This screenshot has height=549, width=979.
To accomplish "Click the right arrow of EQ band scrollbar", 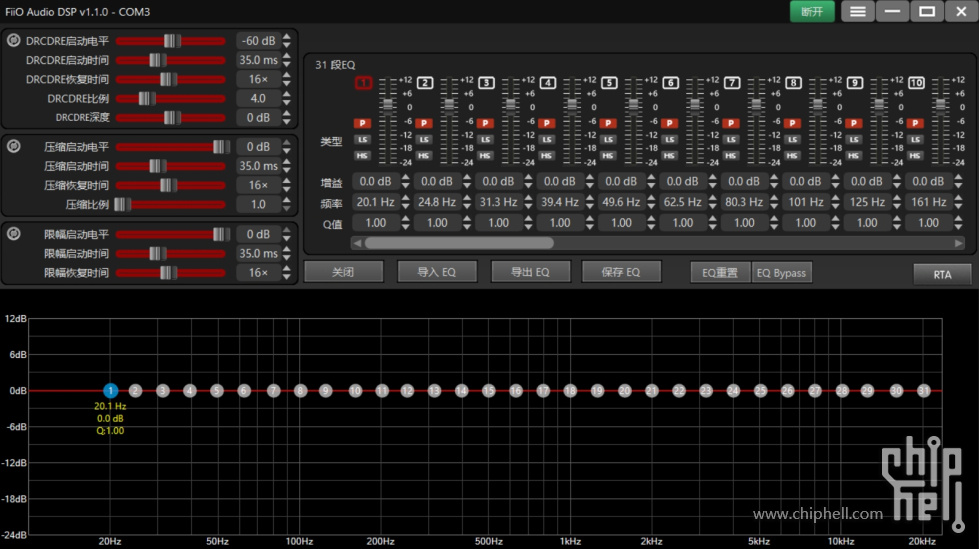I will pos(959,243).
